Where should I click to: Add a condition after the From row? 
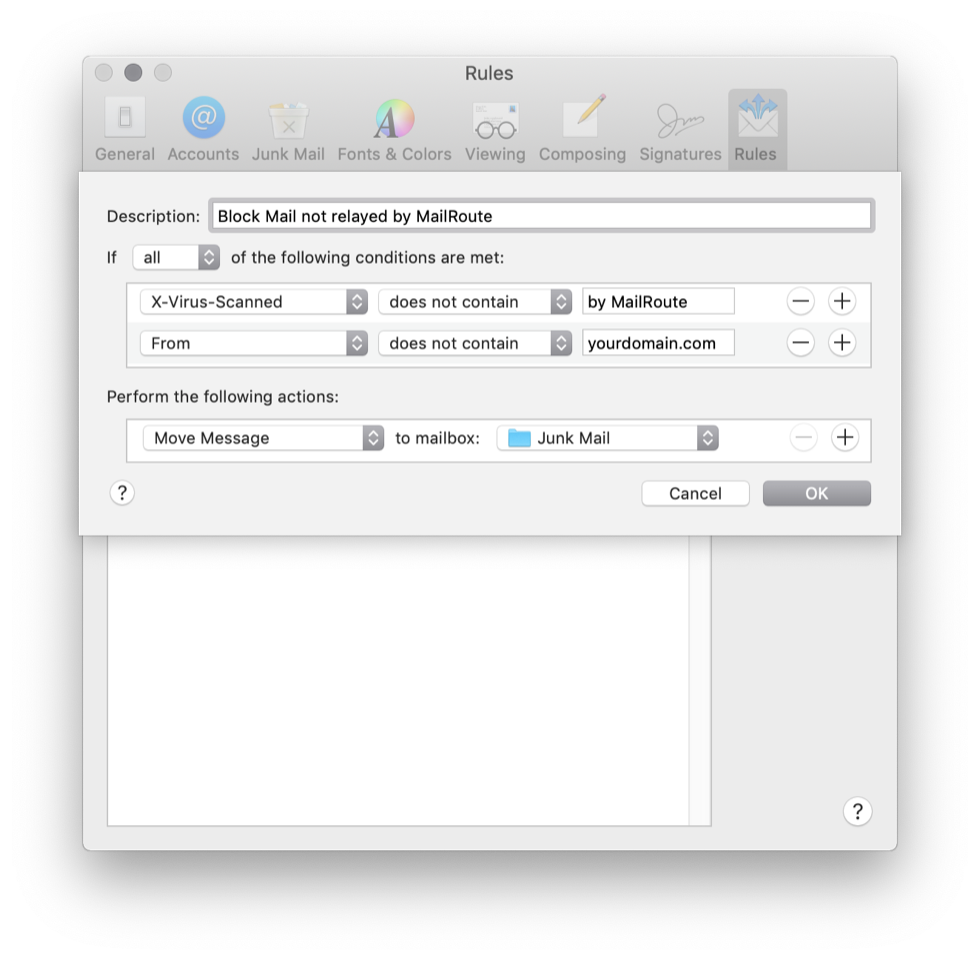click(842, 342)
